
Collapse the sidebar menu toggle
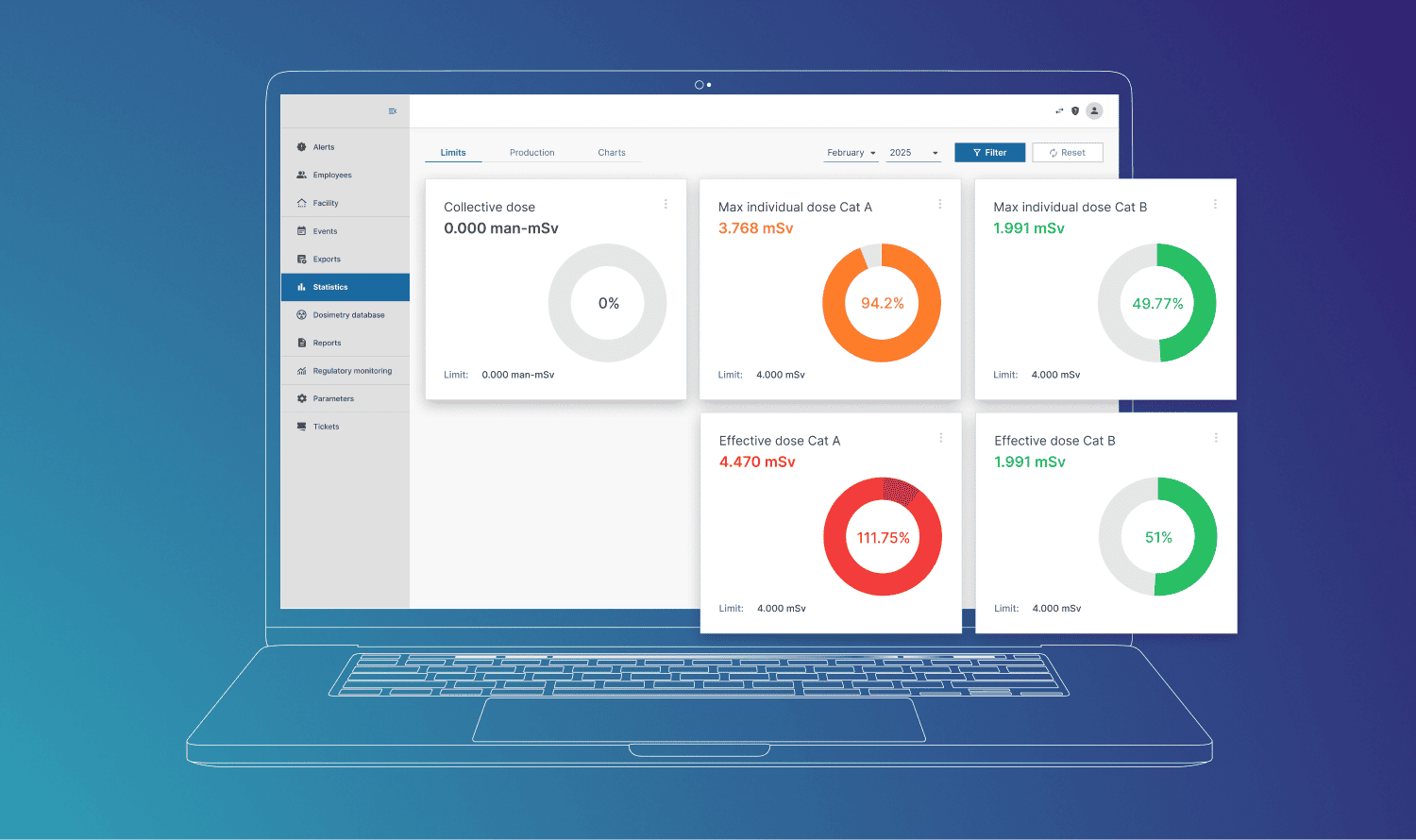[393, 111]
